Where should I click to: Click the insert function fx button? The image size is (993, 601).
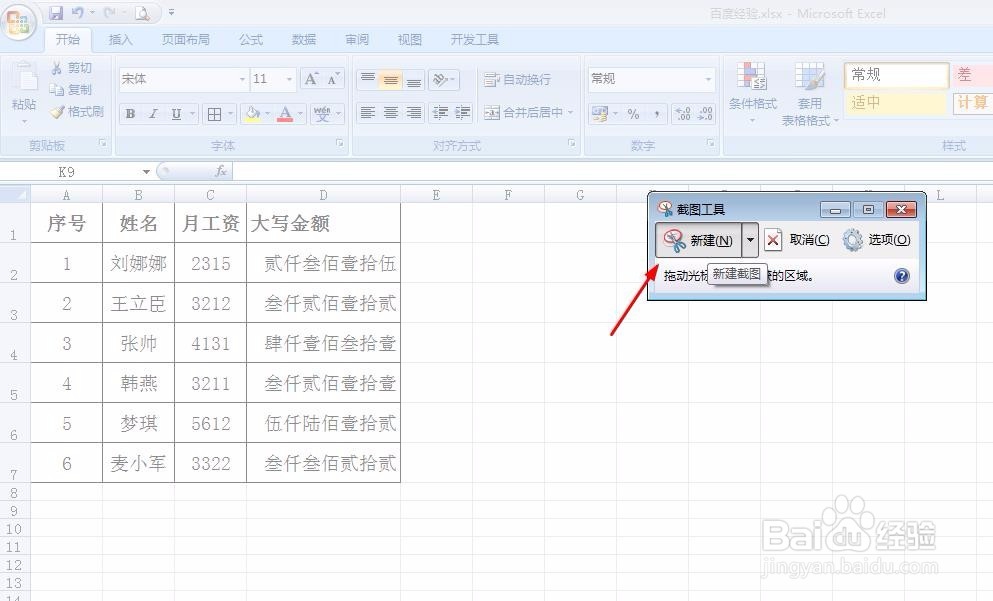(220, 171)
